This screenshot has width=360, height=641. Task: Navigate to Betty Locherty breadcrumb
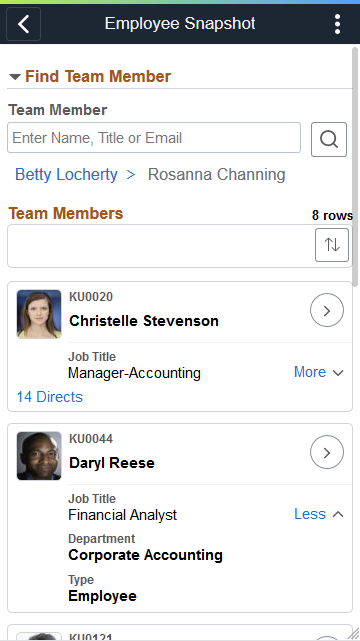coord(66,175)
